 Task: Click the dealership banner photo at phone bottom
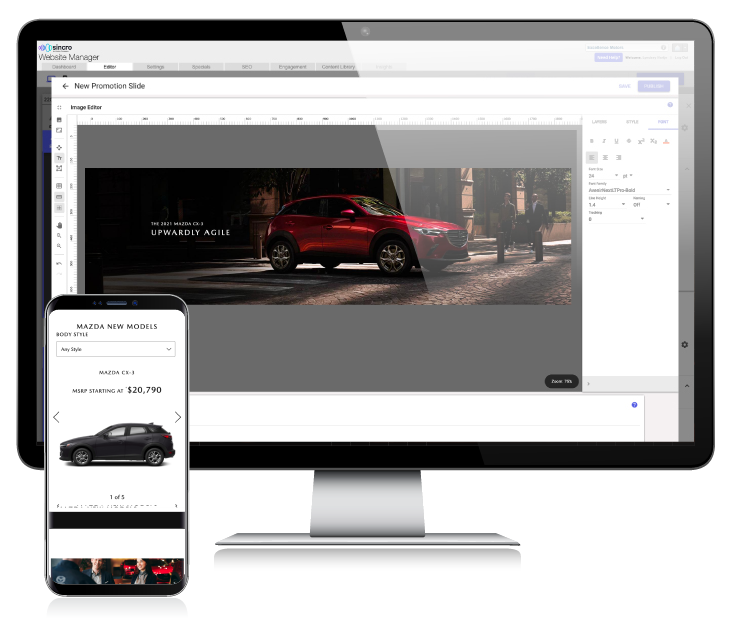117,571
